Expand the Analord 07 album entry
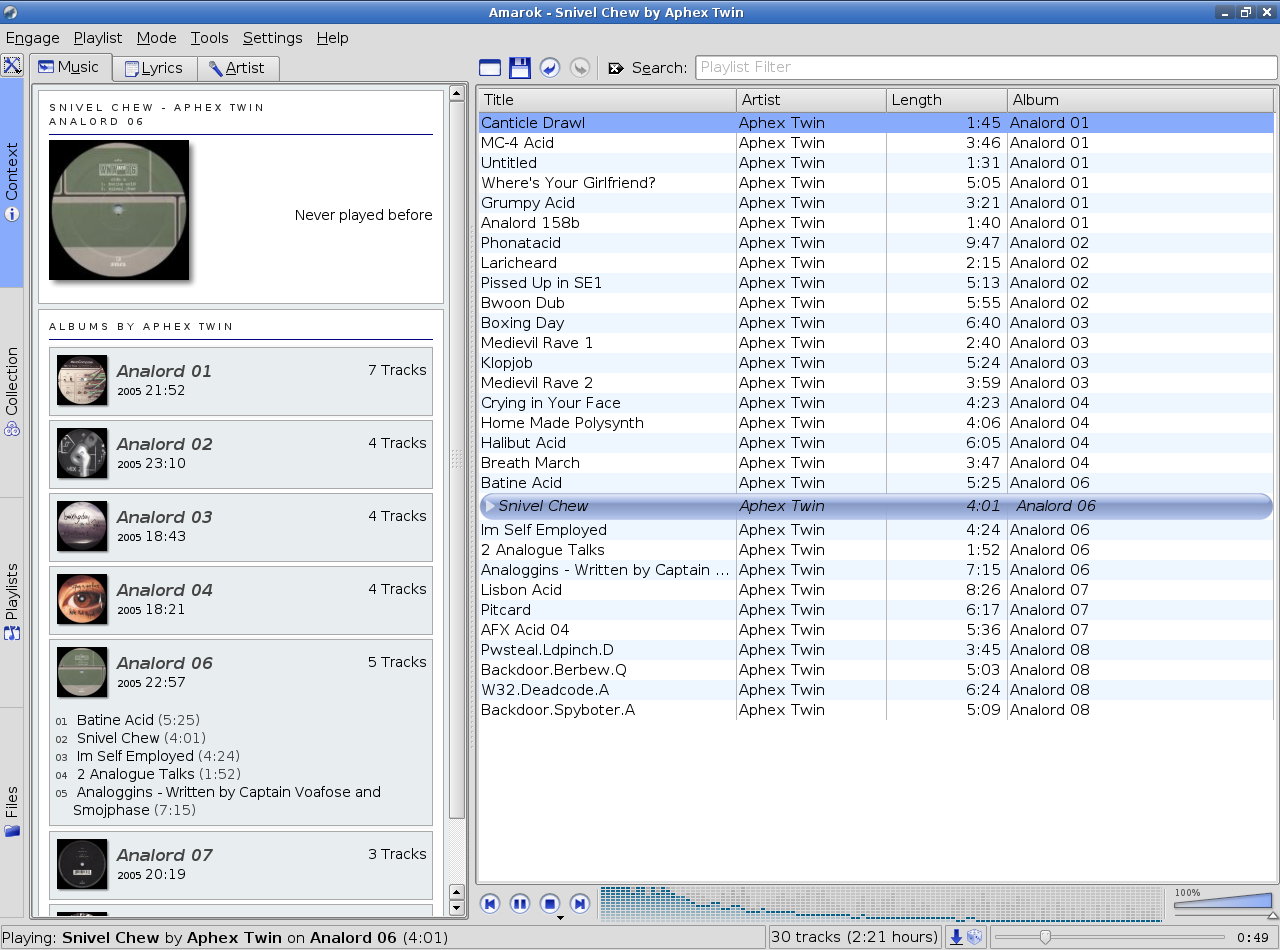Screen dimensions: 1280x950 241,865
